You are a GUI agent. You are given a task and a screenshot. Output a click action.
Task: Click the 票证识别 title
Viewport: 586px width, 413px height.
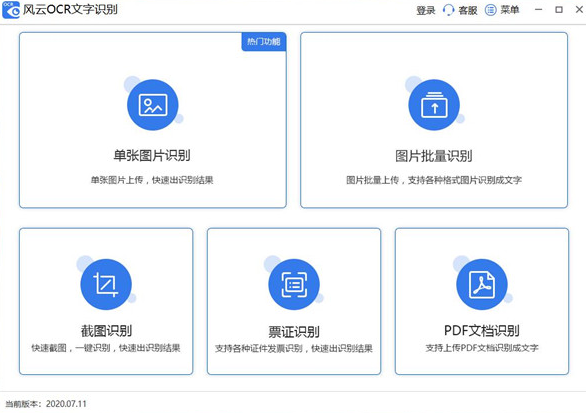click(x=294, y=332)
